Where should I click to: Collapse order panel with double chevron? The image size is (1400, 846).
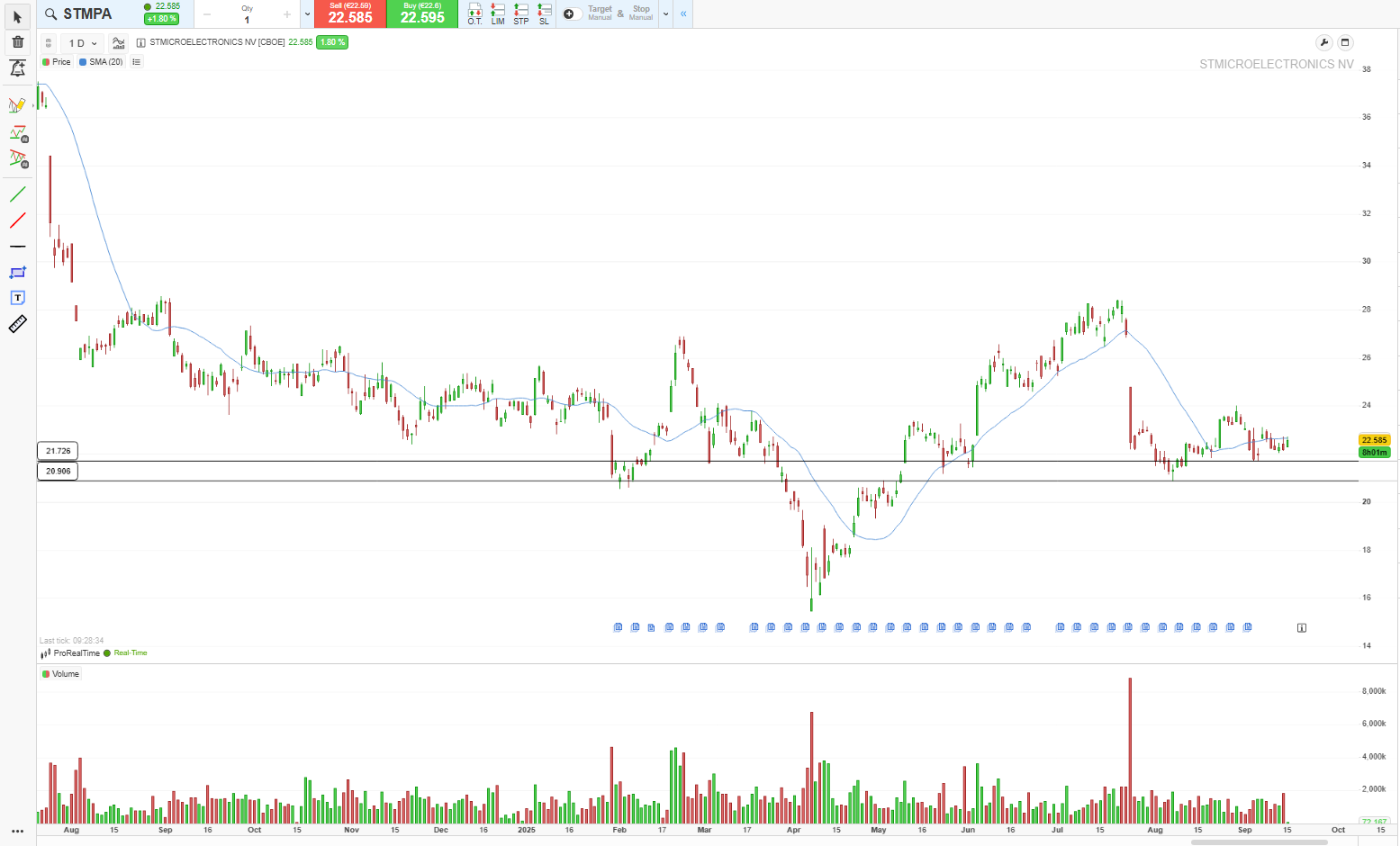click(683, 13)
